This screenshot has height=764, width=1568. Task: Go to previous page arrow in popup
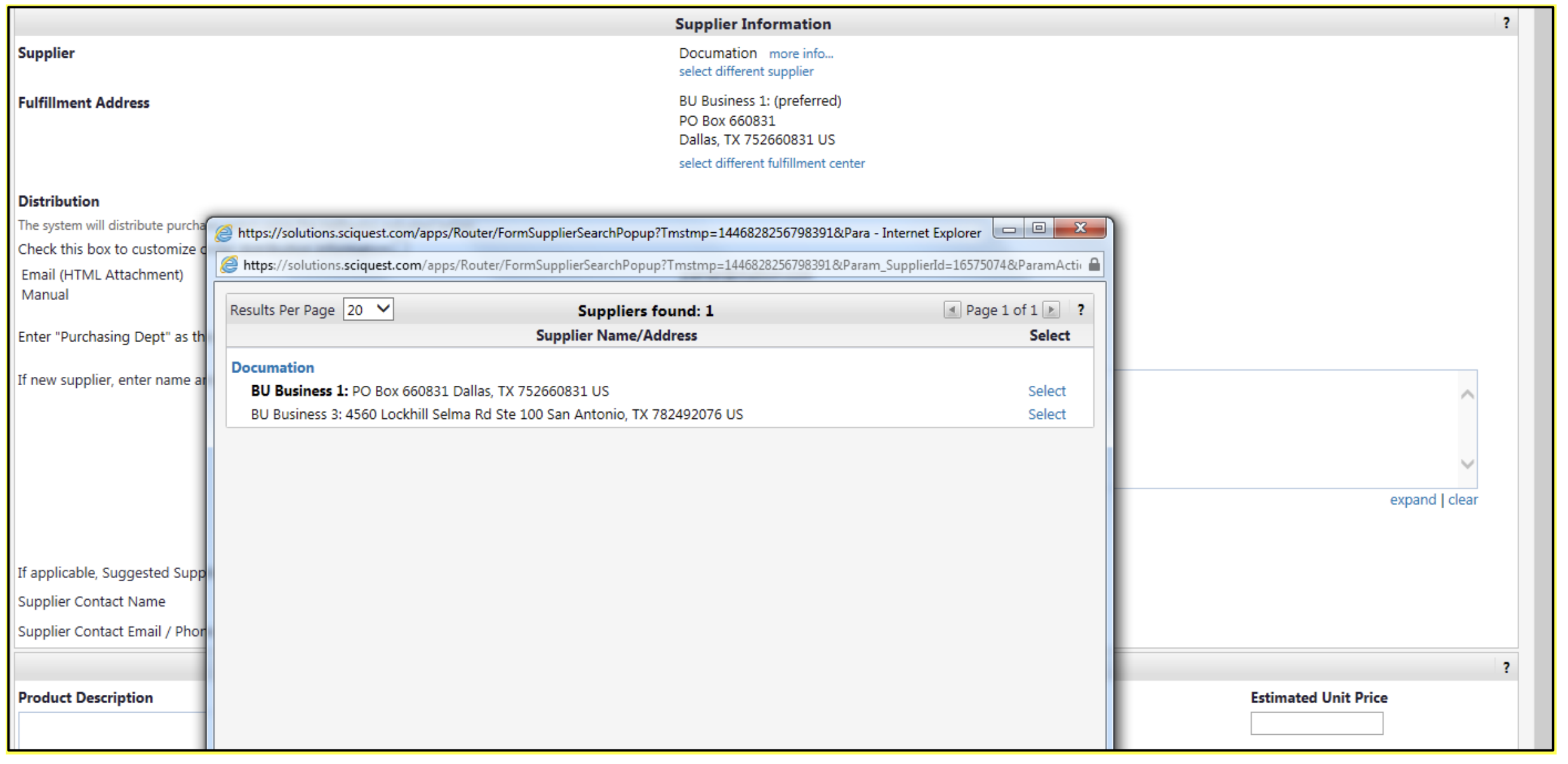pos(951,310)
